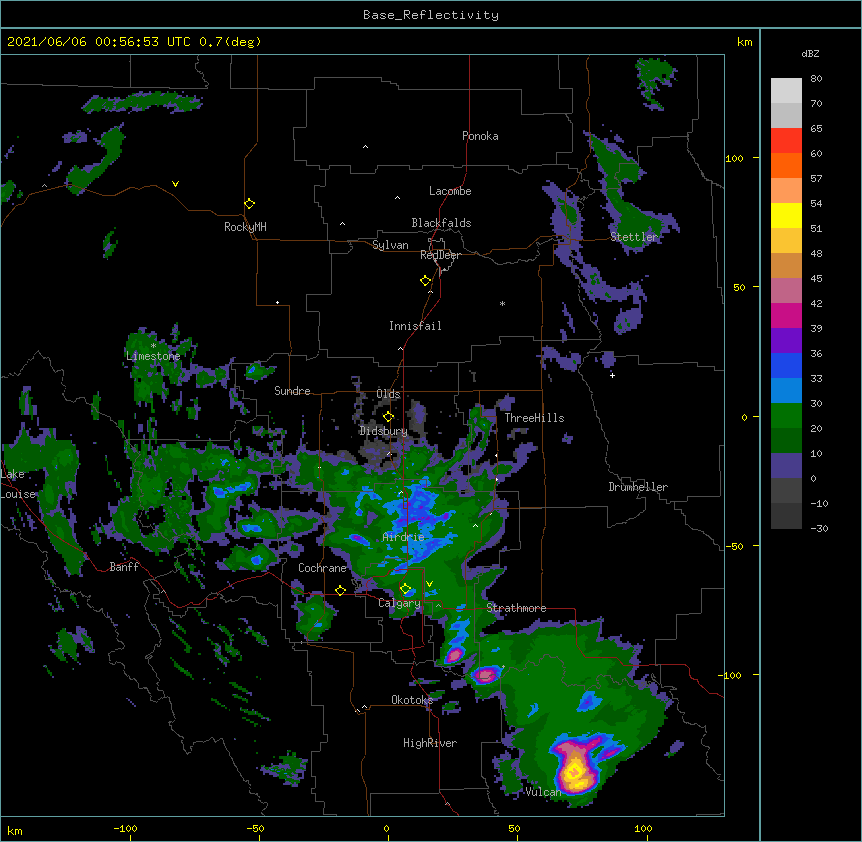This screenshot has height=842, width=862.
Task: Click the Okotoks city label
Action: click(412, 700)
